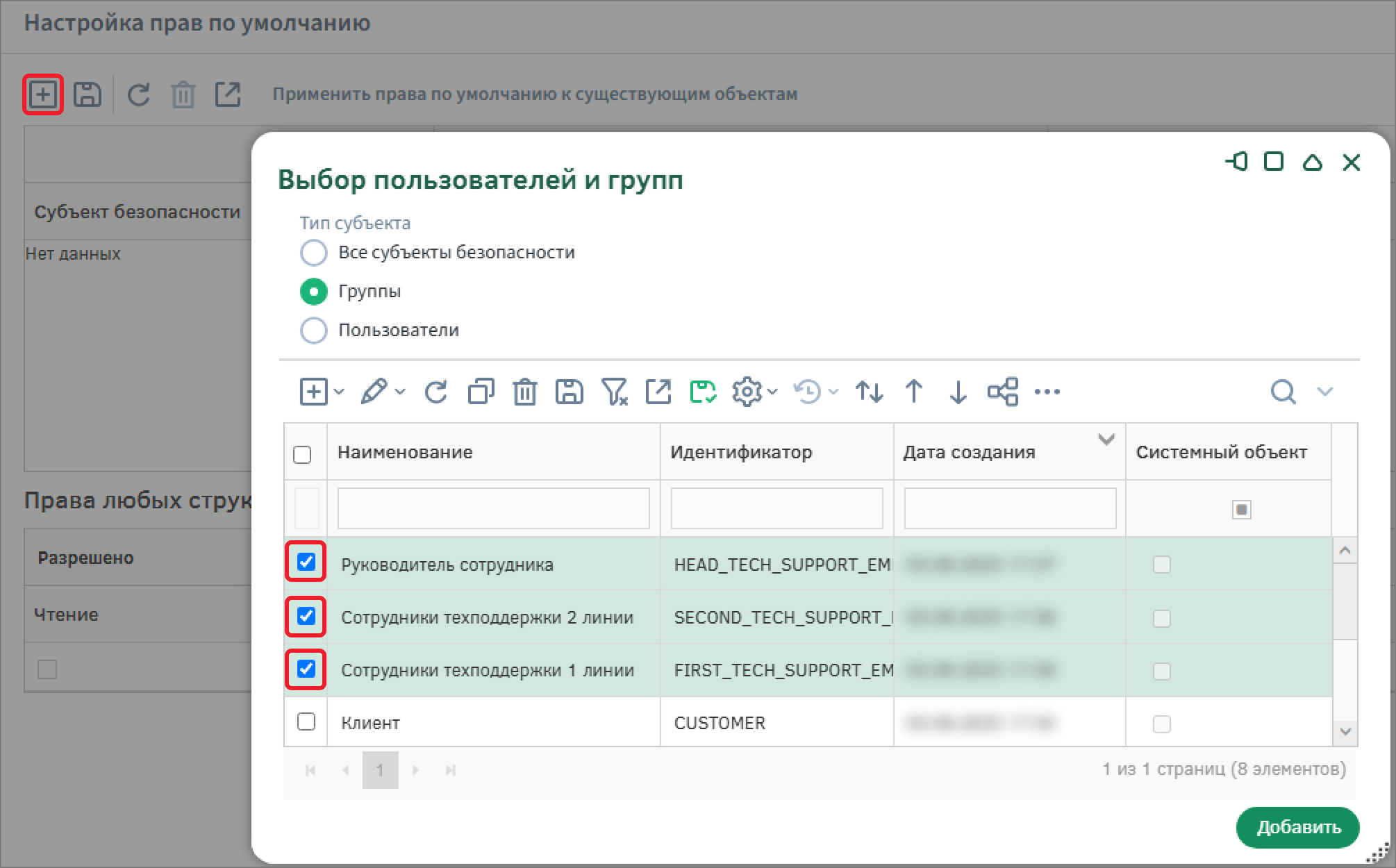Go to last page of the grid
The image size is (1396, 868).
(451, 770)
